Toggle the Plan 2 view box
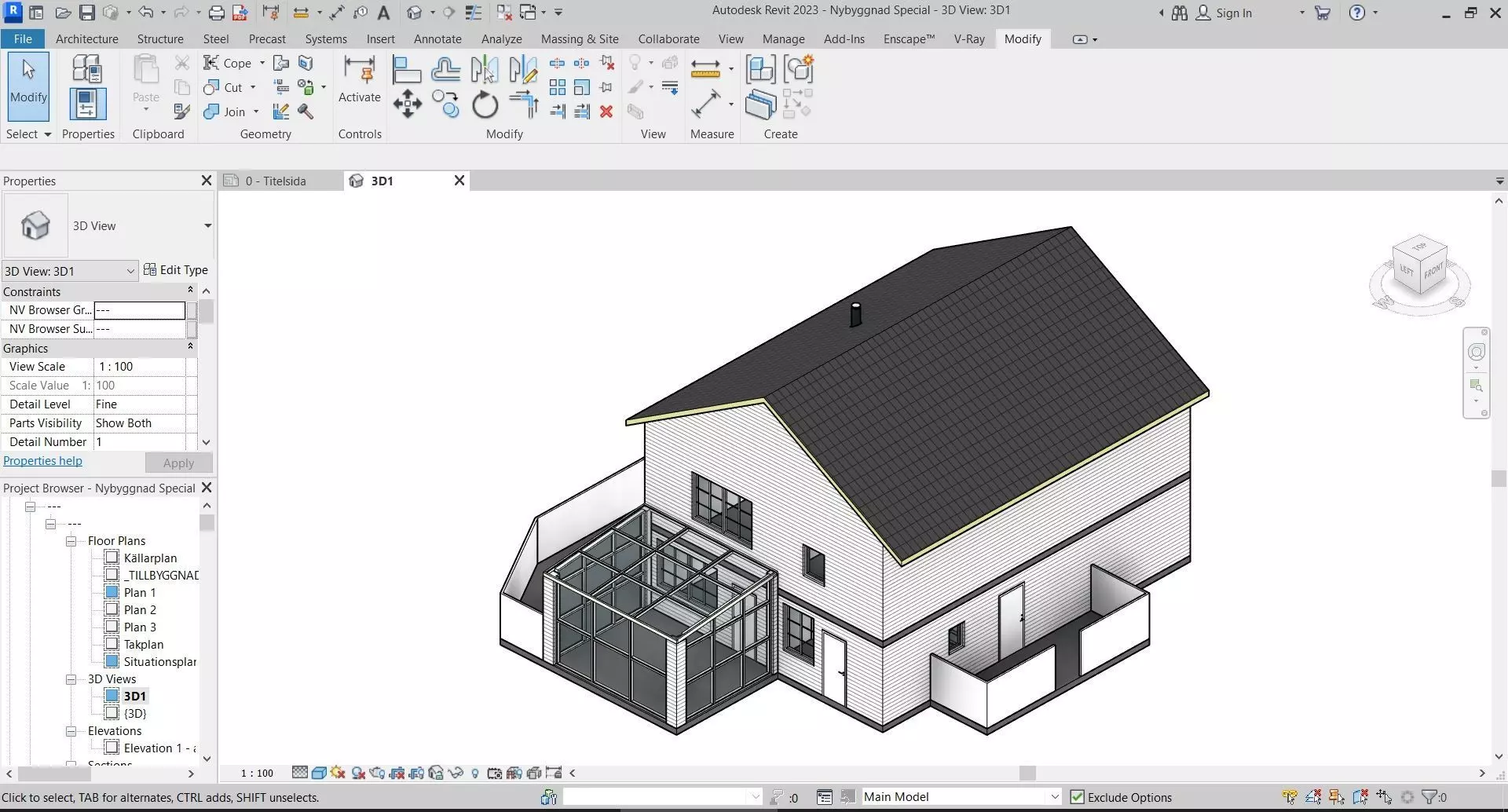The width and height of the screenshot is (1508, 812). click(112, 609)
